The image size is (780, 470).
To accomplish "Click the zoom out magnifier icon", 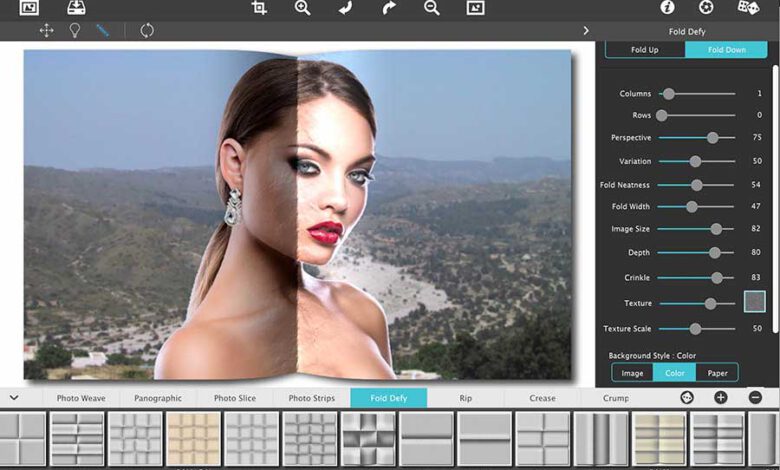I will (432, 8).
